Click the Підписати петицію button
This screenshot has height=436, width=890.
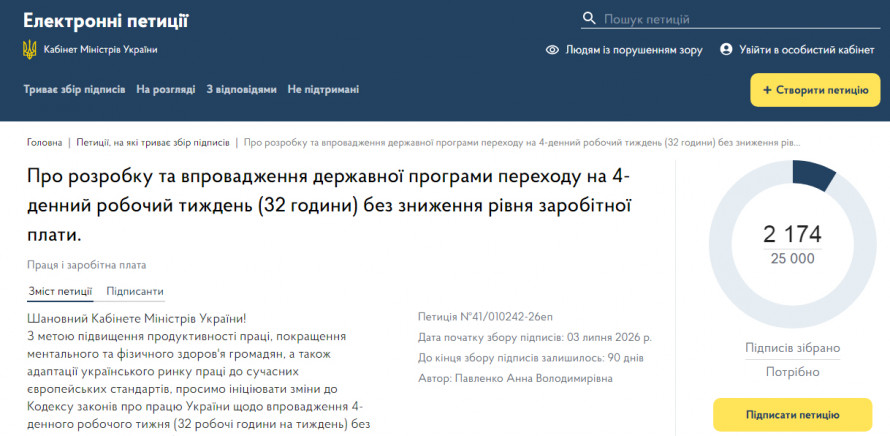coord(792,414)
